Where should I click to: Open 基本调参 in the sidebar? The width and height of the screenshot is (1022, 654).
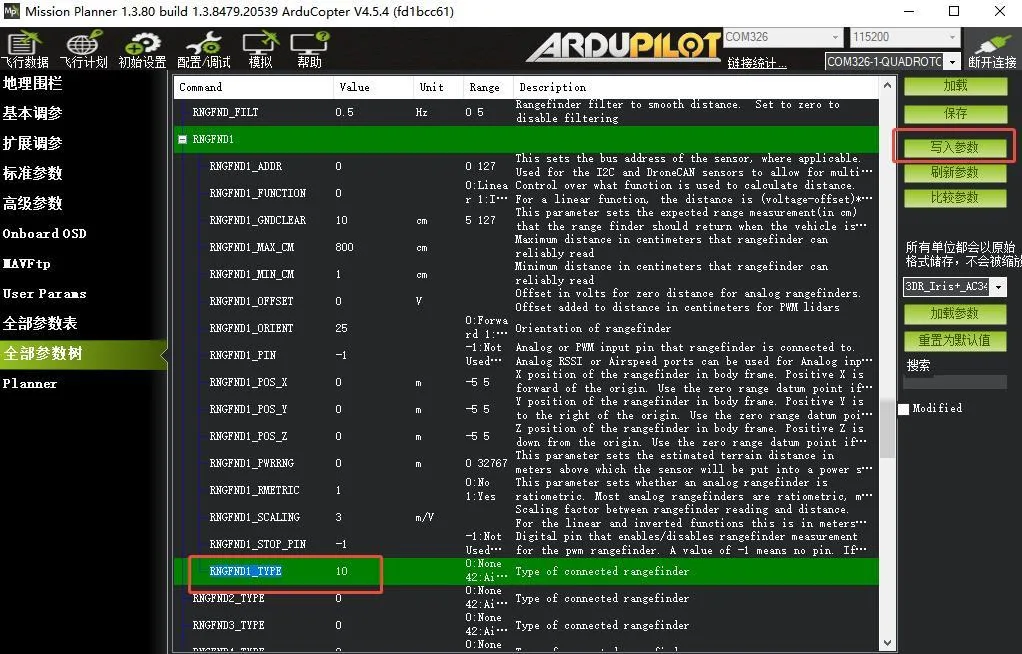click(33, 113)
